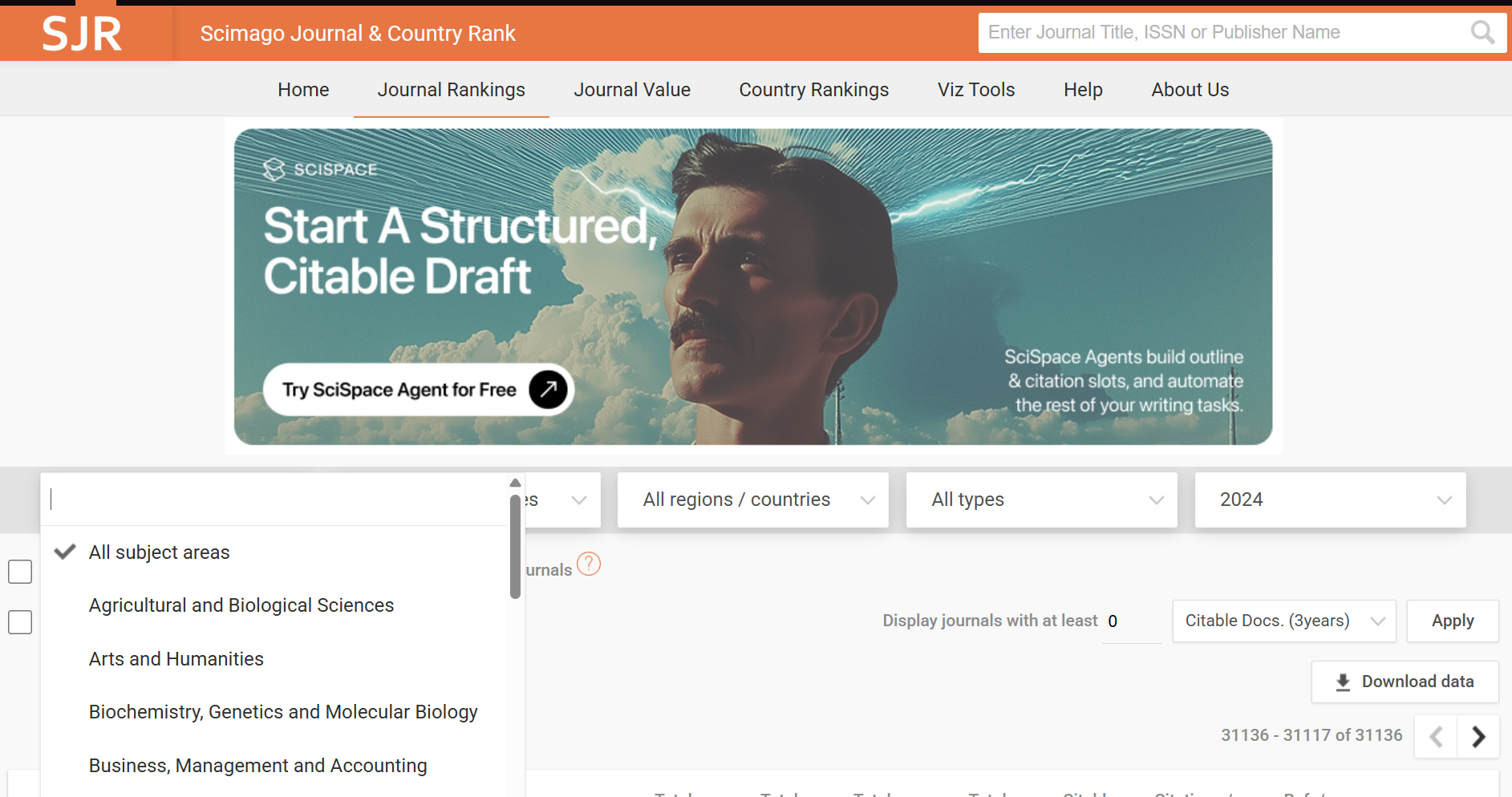1512x797 pixels.
Task: Click the Download data button
Action: [x=1405, y=682]
